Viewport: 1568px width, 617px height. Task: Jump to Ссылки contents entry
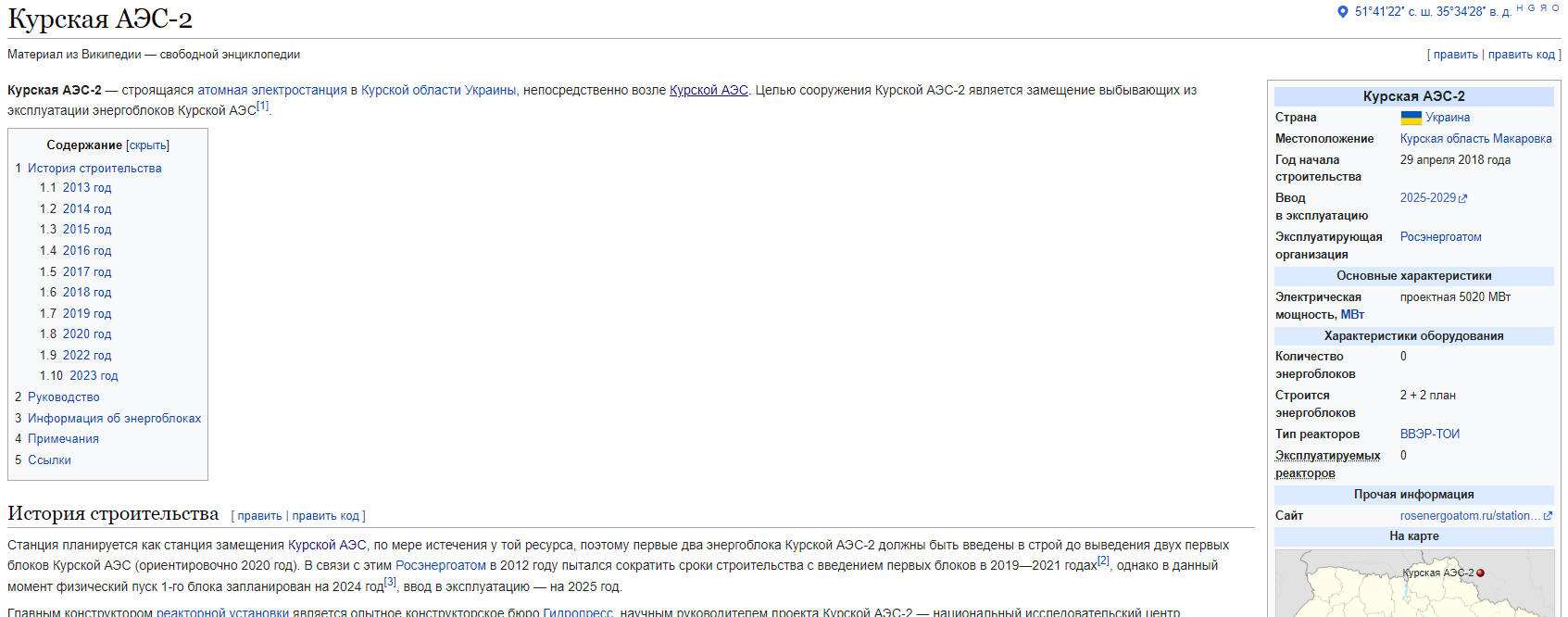point(49,460)
